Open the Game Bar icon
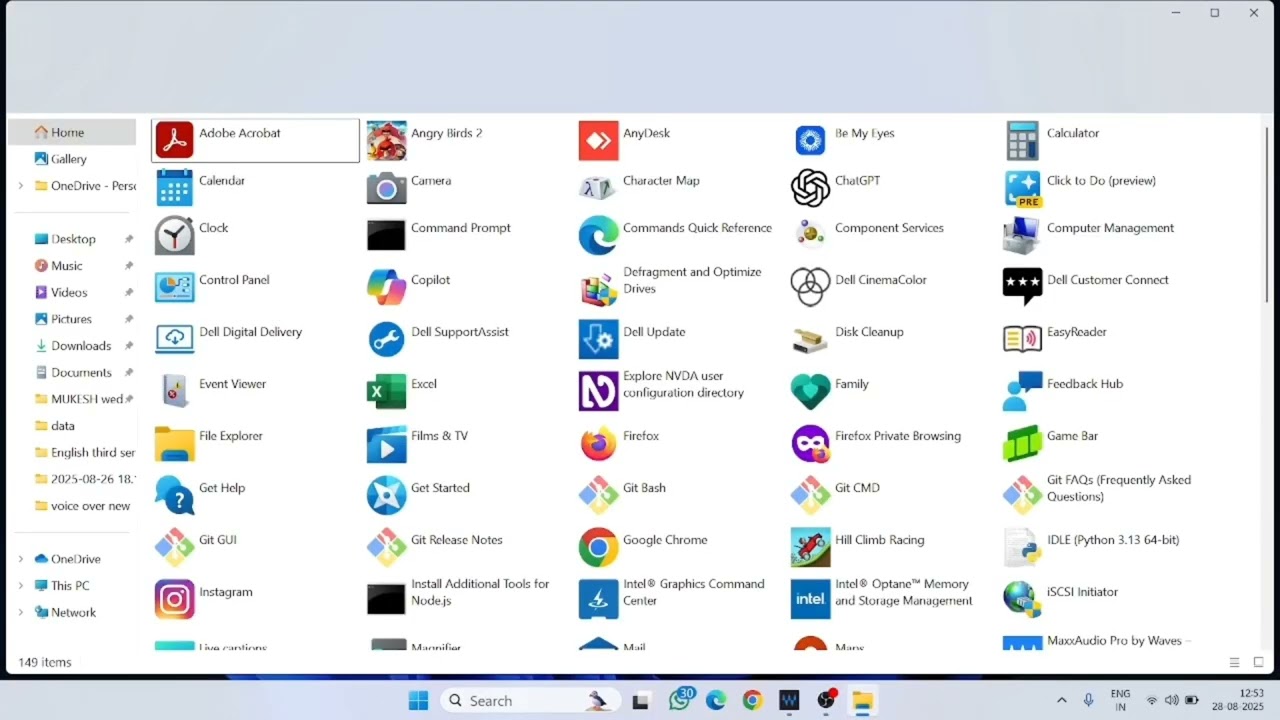This screenshot has height=720, width=1280. click(1022, 443)
